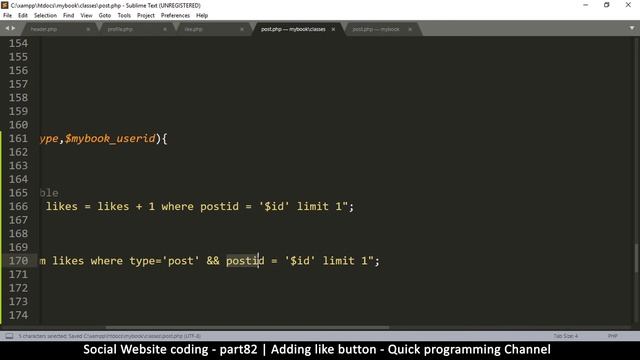640x360 pixels.
Task: Click the Sublime Text icon in title bar
Action: pos(5,5)
